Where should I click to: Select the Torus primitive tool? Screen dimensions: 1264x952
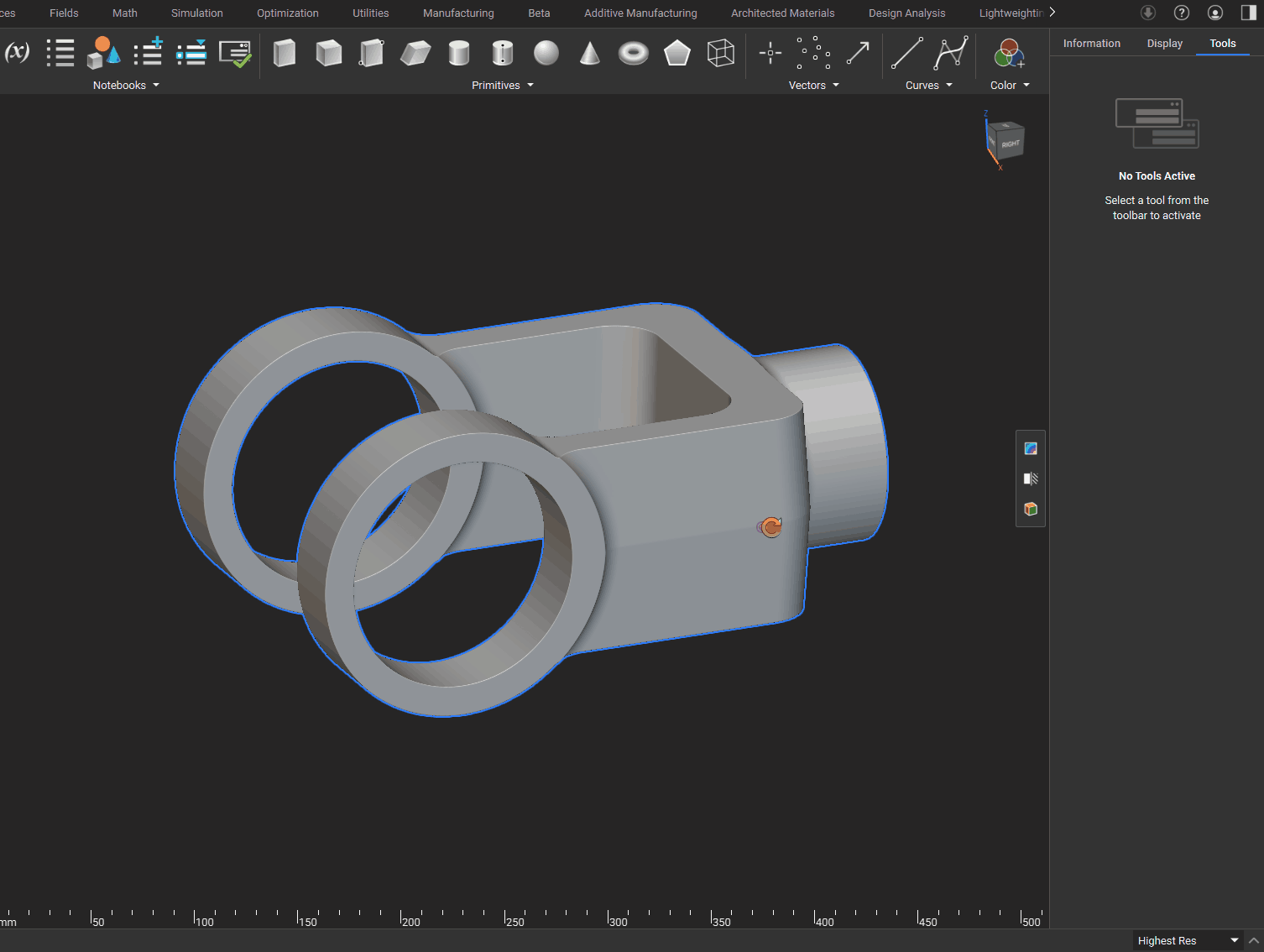634,53
